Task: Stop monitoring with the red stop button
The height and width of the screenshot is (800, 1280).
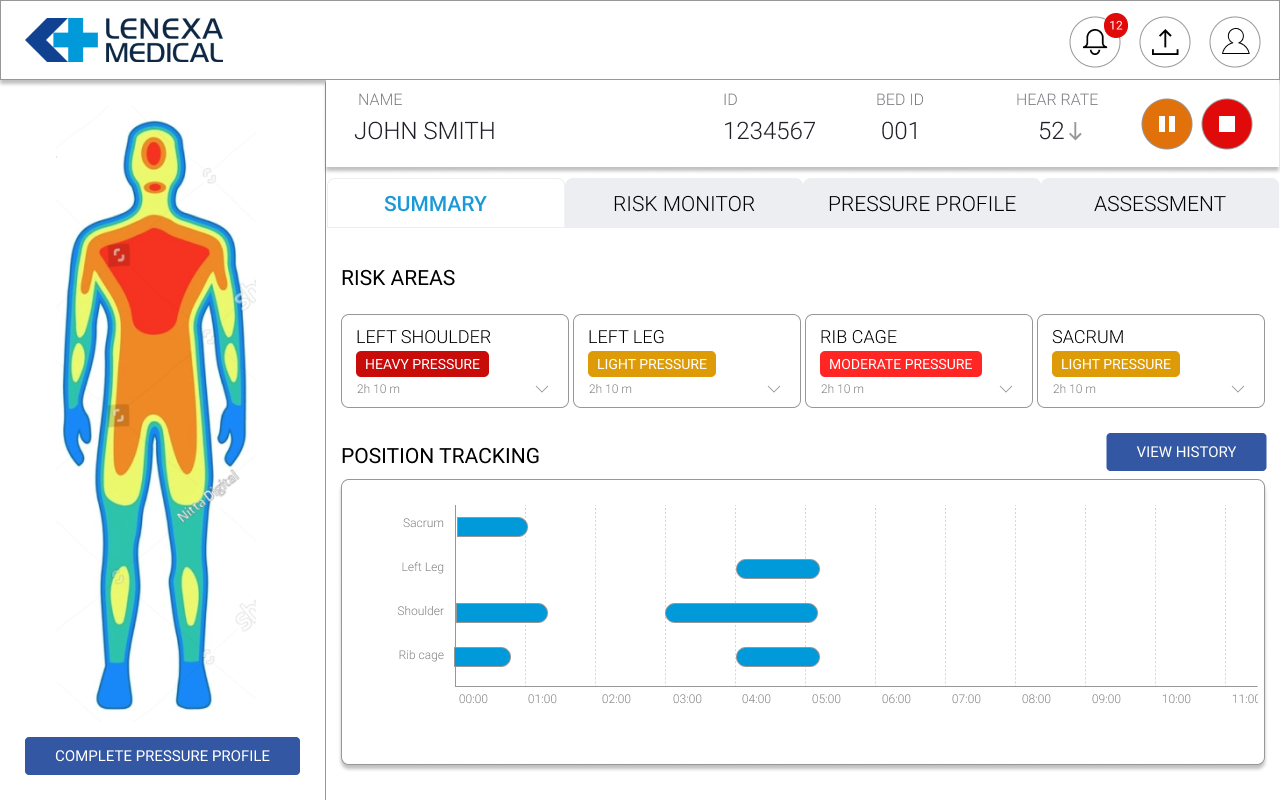Action: pos(1227,124)
